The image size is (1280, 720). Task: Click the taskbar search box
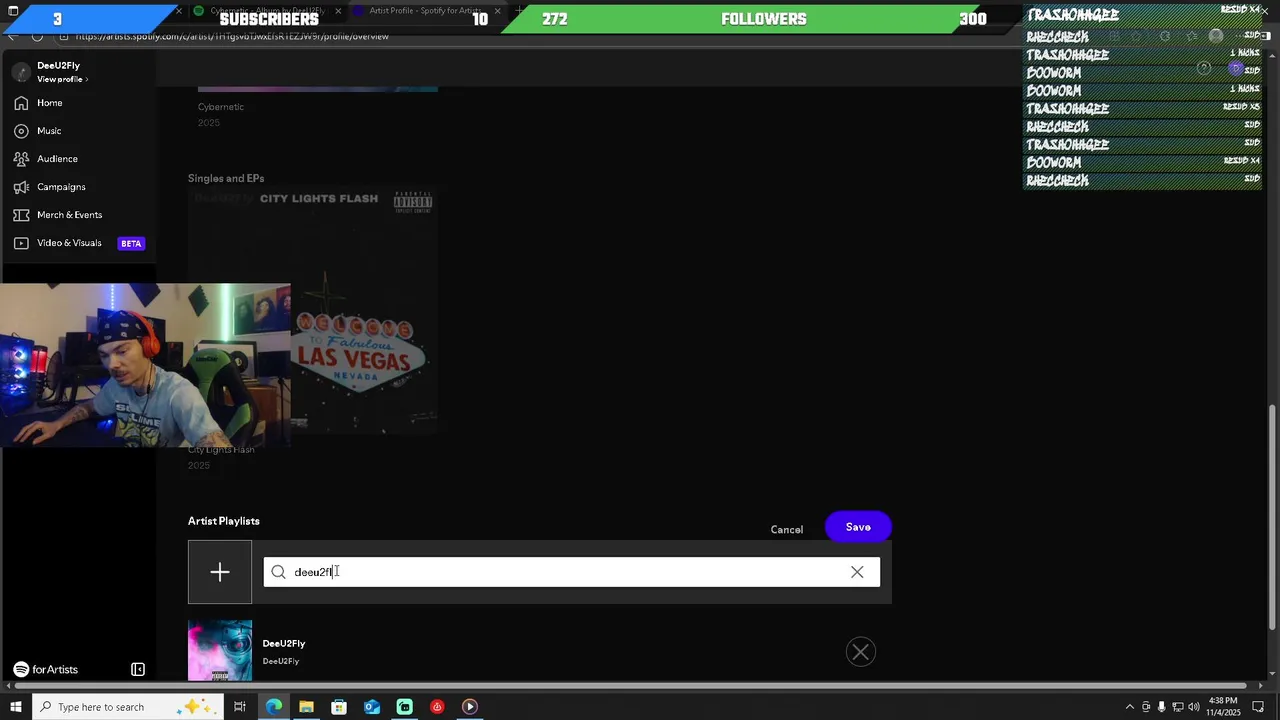pyautogui.click(x=126, y=707)
